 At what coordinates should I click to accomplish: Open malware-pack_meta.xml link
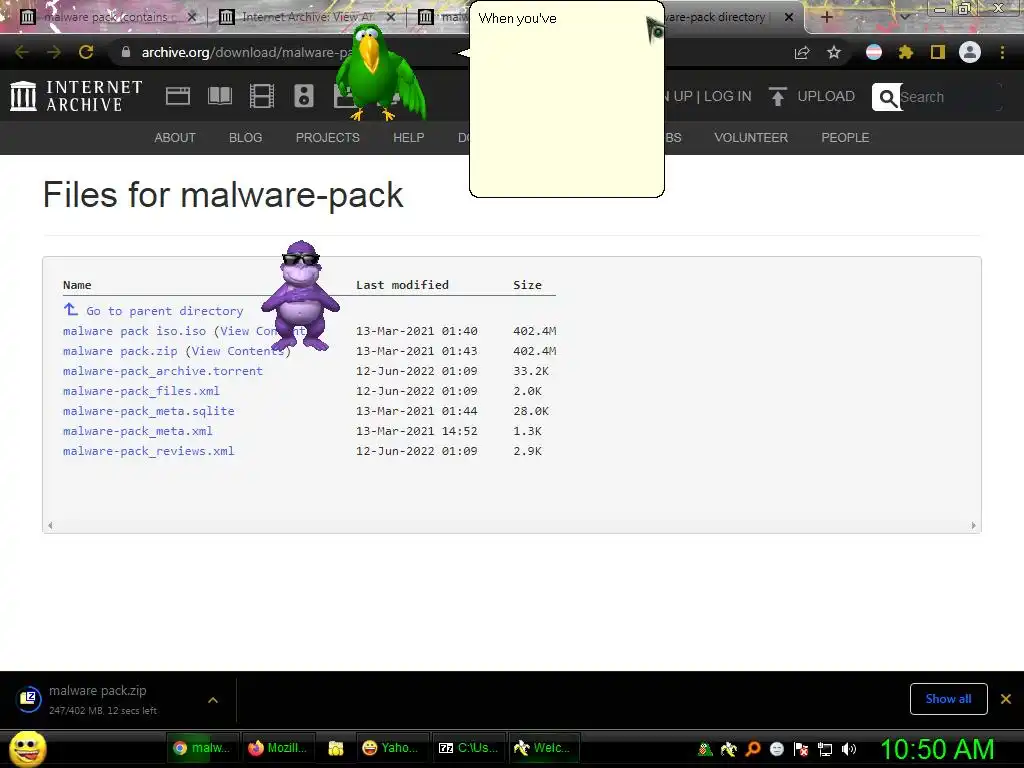(x=138, y=431)
